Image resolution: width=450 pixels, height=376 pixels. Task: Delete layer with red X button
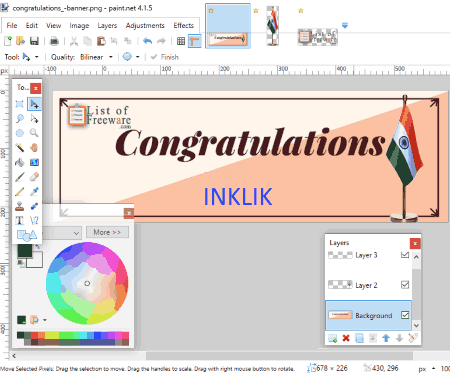click(346, 338)
